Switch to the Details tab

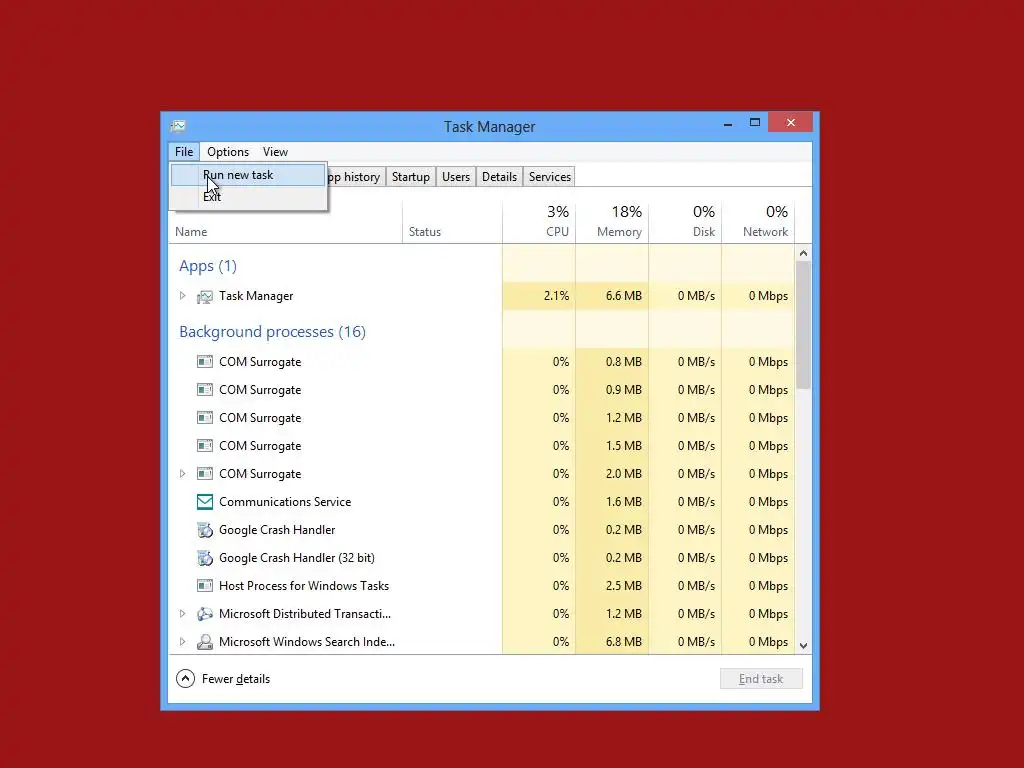(x=500, y=177)
